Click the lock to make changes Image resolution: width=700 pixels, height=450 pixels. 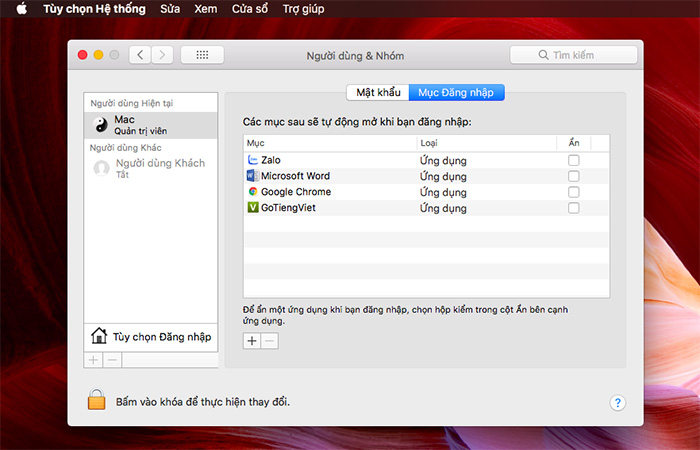coord(96,399)
